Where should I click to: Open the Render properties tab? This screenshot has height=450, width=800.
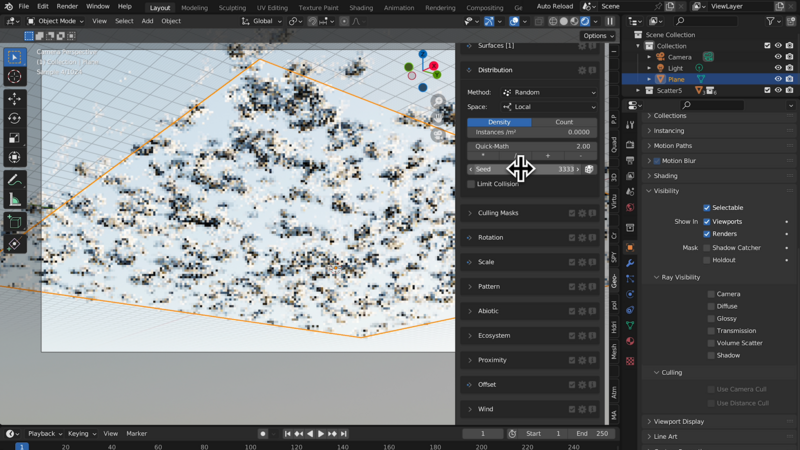pos(630,145)
